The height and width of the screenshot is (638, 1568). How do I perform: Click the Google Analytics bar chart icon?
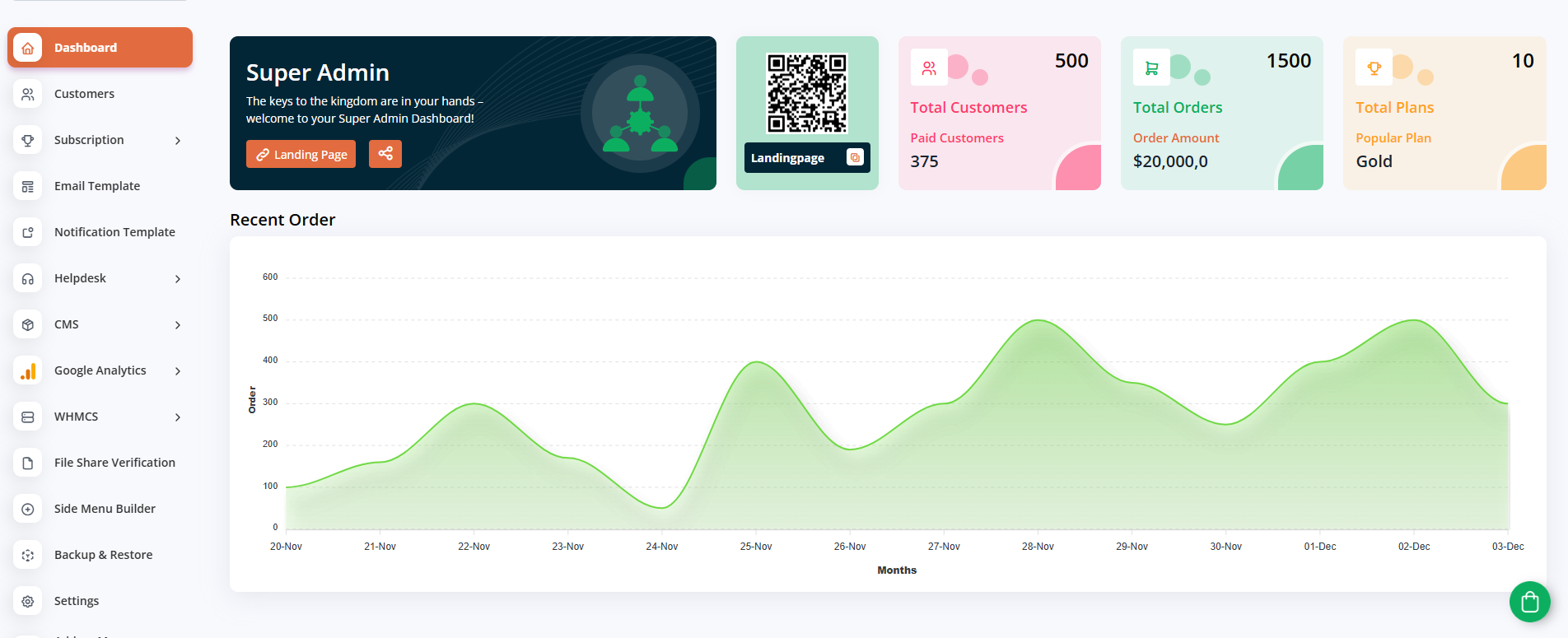pyautogui.click(x=28, y=371)
